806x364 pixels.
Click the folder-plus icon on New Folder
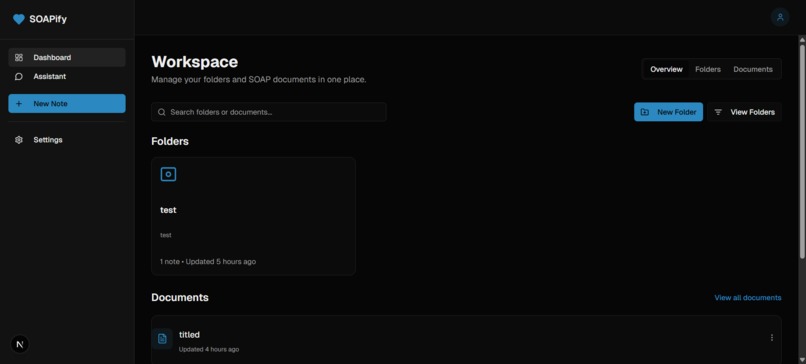click(645, 112)
